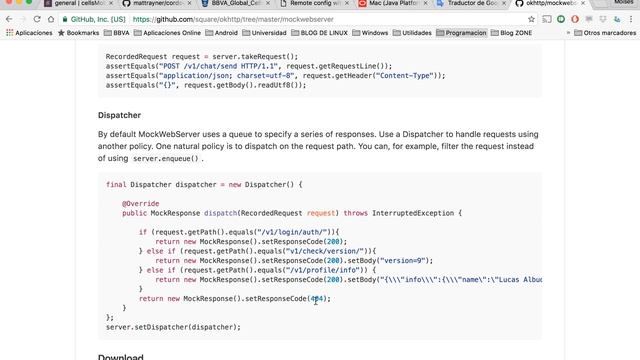Open the Blog ZONE bookmarks folder
This screenshot has width=640, height=360.
point(511,33)
